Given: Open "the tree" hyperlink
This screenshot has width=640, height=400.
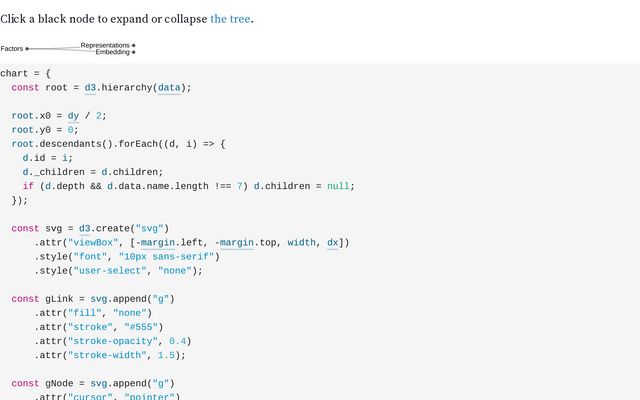Looking at the screenshot, I should [x=230, y=19].
